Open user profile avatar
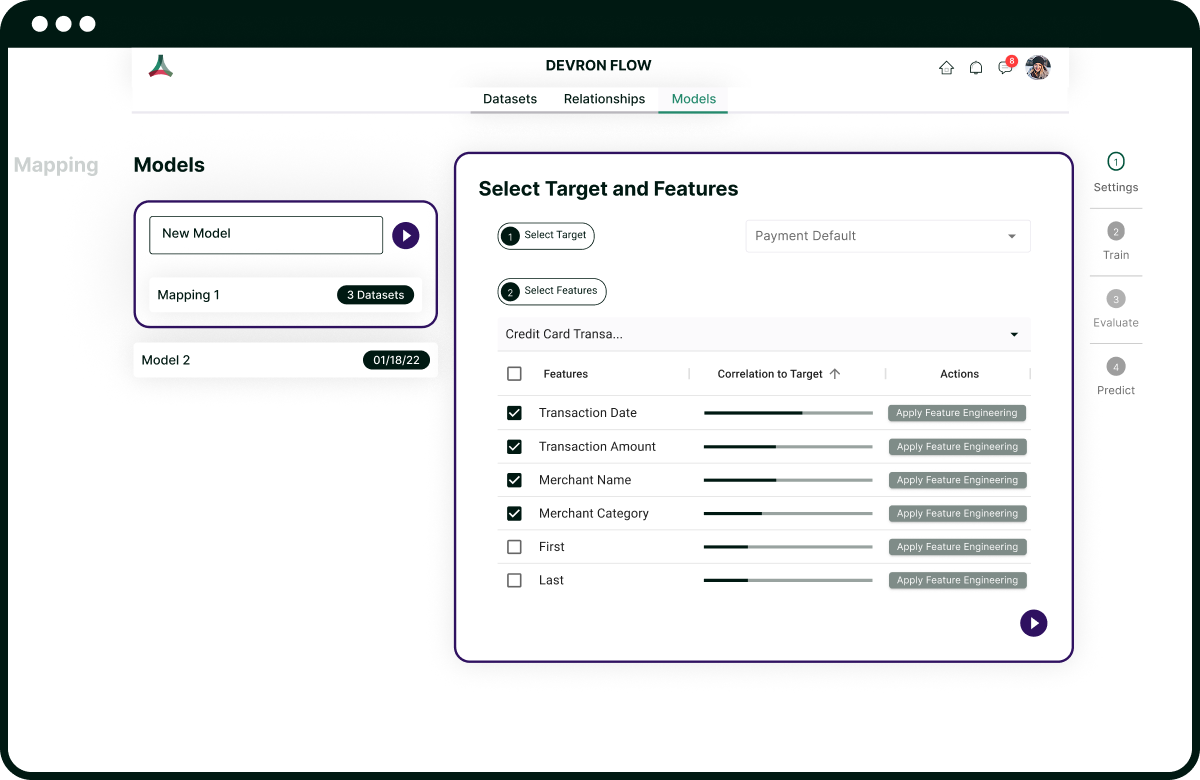The image size is (1200, 780). tap(1038, 67)
